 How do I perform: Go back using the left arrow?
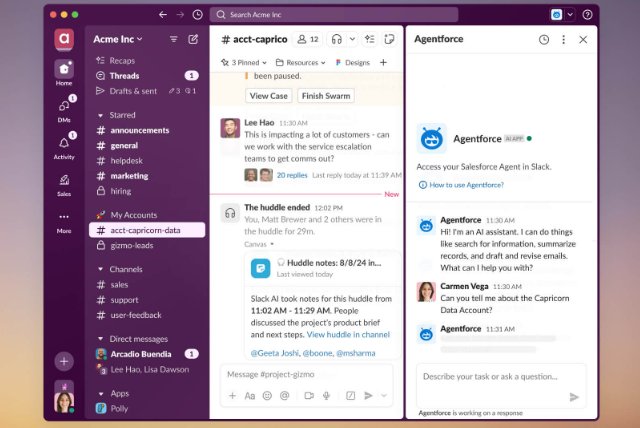[x=163, y=15]
